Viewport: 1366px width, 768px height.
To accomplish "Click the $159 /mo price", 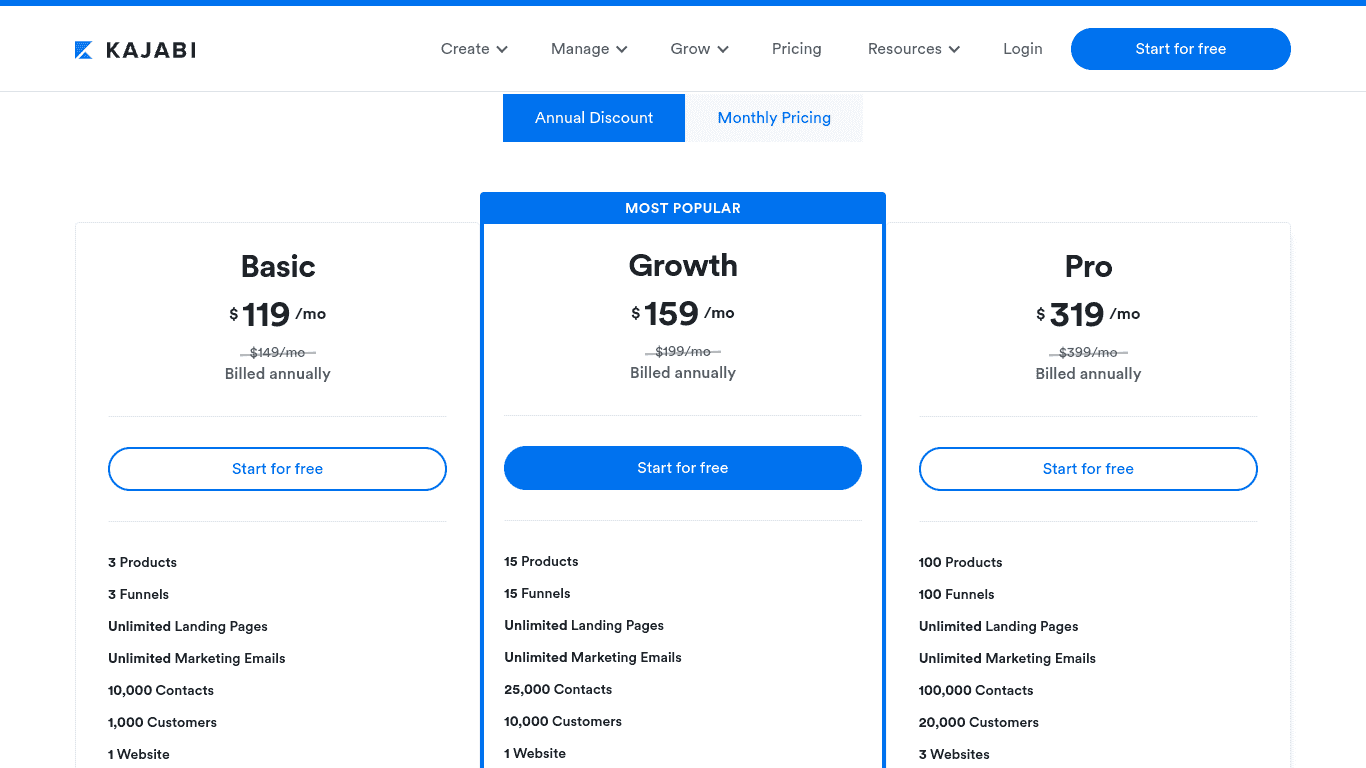I will (x=683, y=314).
